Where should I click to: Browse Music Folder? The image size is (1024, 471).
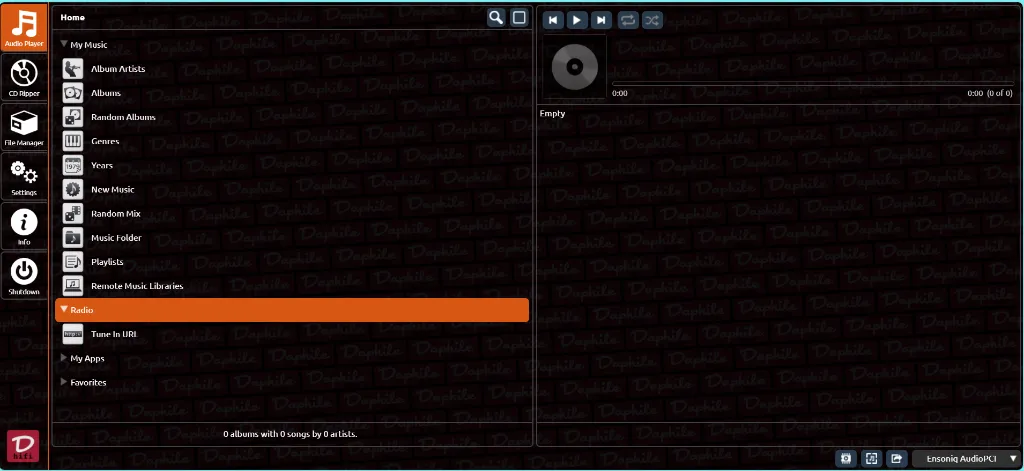pyautogui.click(x=116, y=238)
